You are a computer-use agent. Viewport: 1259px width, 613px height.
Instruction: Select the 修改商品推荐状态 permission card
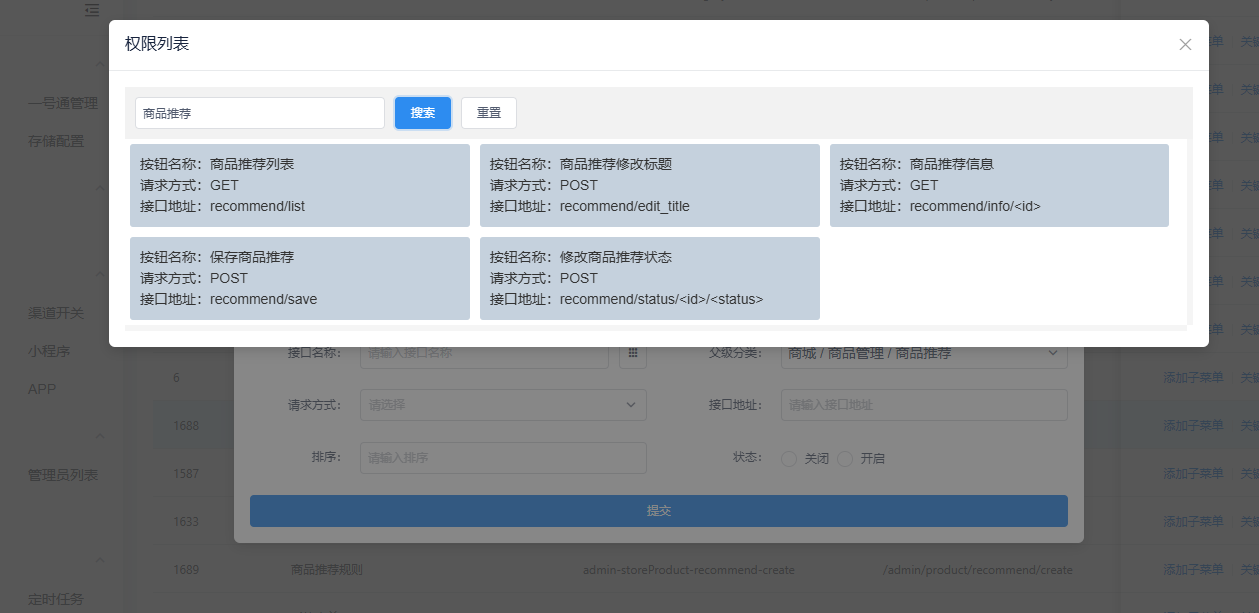(650, 278)
